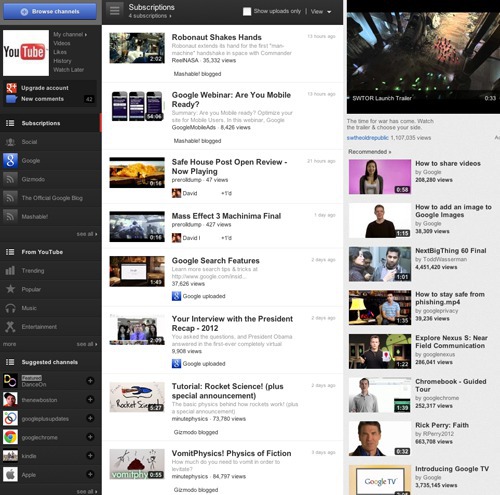Open the My channel link

[x=70, y=34]
